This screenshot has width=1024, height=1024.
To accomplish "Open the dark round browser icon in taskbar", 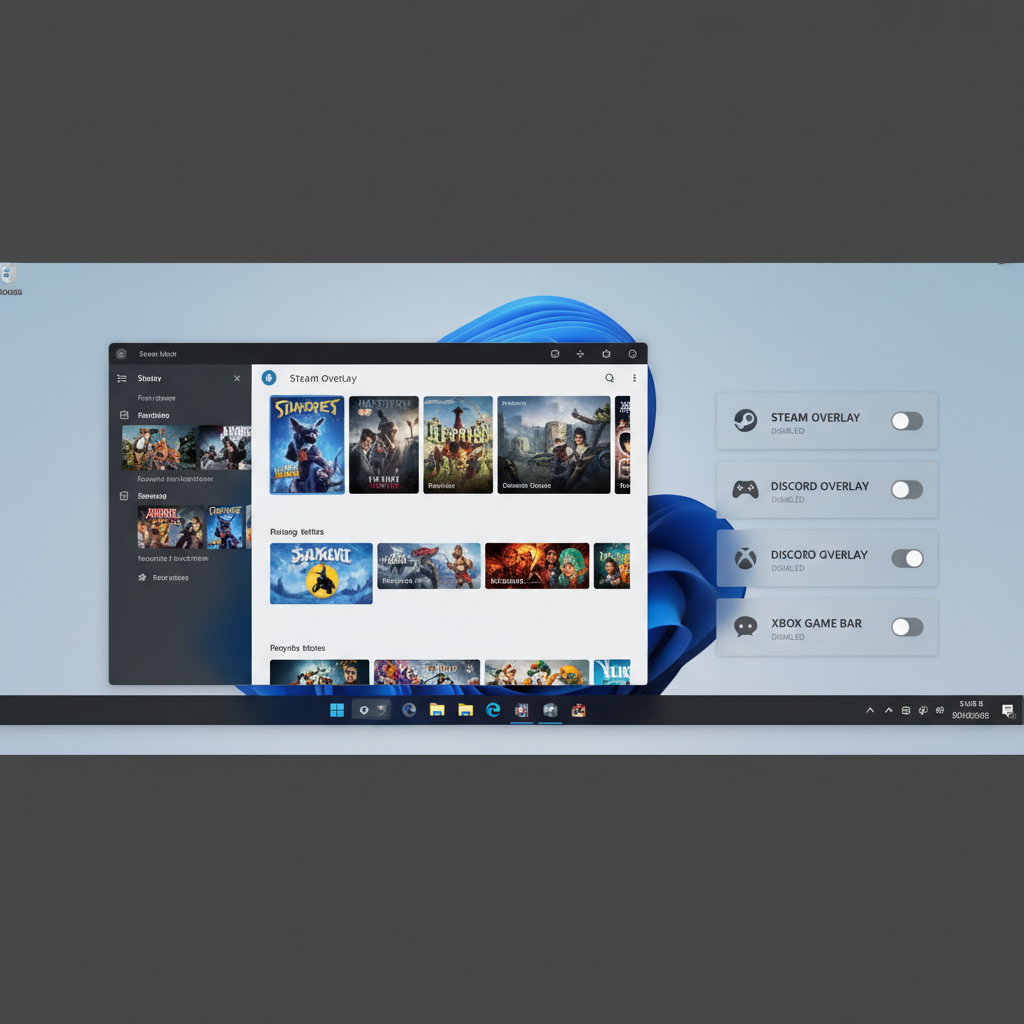I will click(409, 710).
